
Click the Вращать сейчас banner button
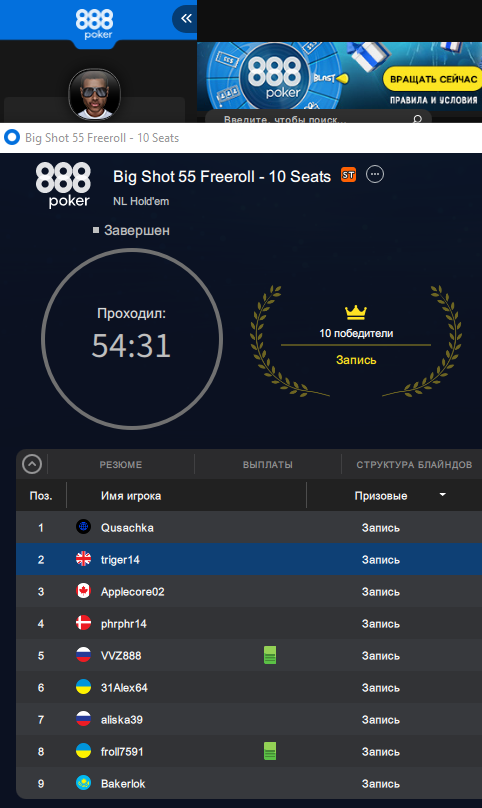coord(433,79)
